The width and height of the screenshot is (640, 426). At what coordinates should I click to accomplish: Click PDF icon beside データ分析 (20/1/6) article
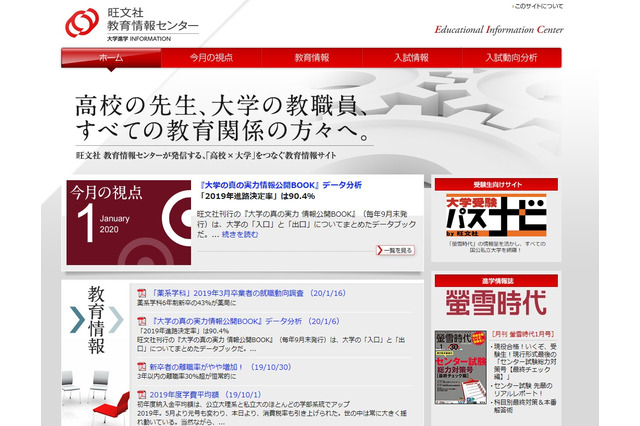pos(141,322)
